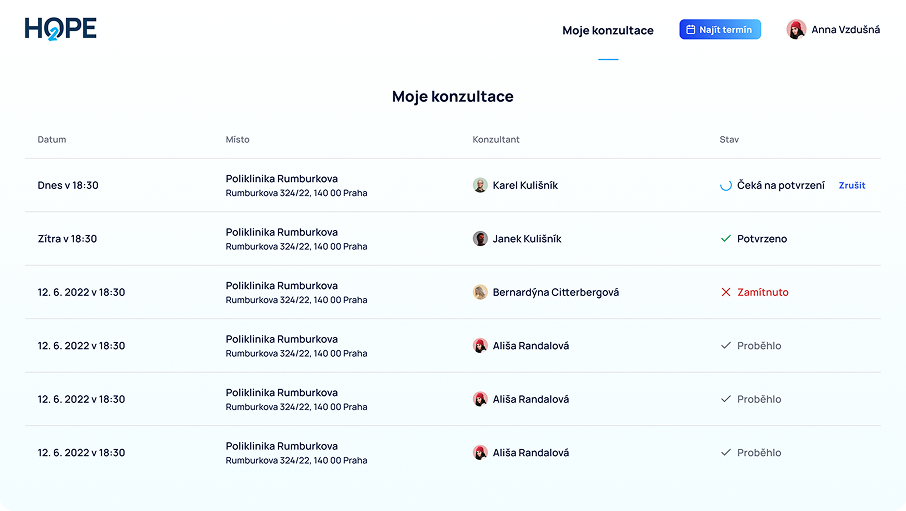Click the Místo column header
Viewport: 906px width, 511px height.
[238, 140]
